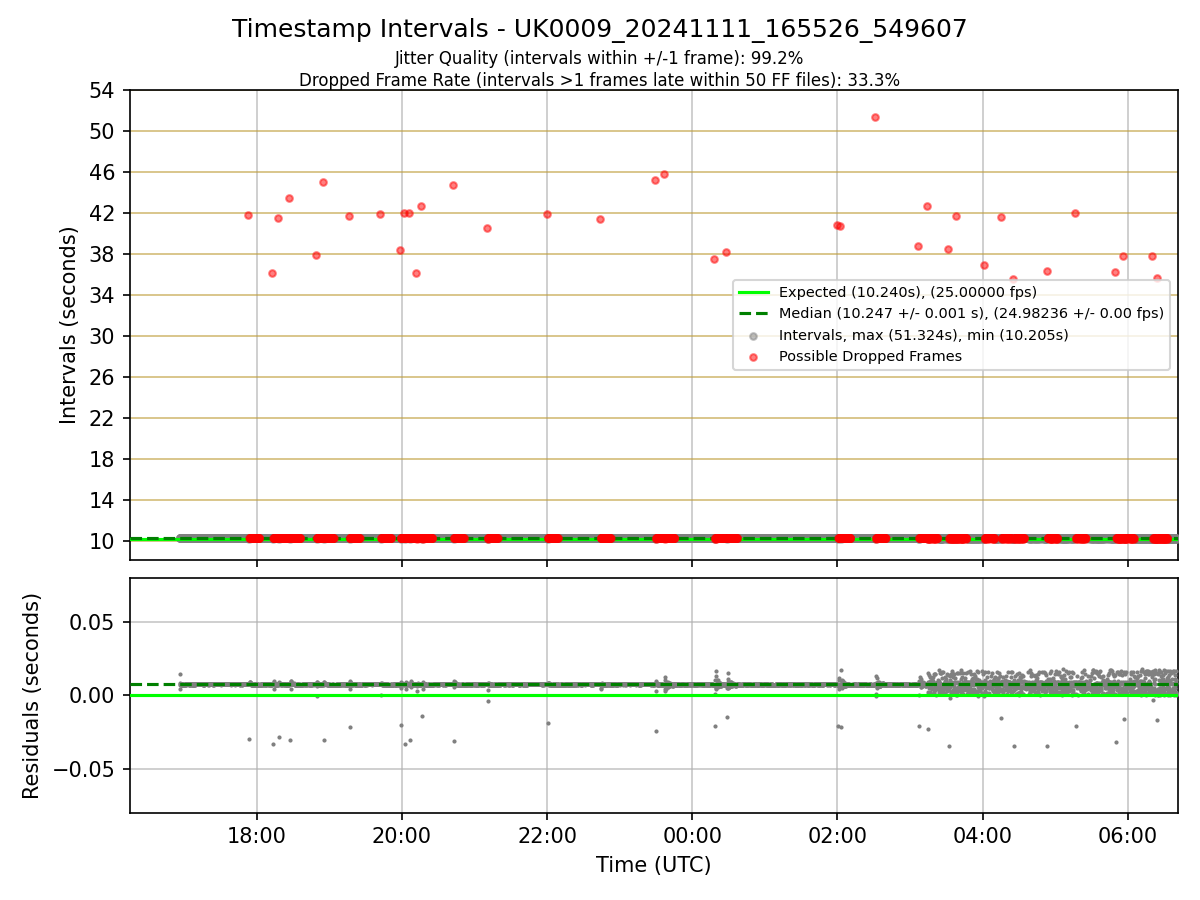Click the red dot marker in legend

(754, 356)
